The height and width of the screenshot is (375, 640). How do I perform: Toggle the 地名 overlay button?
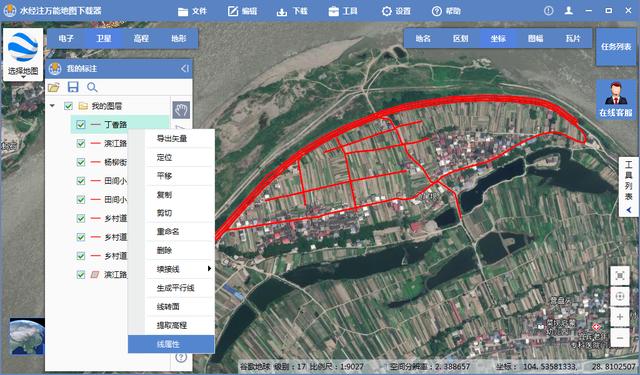click(x=423, y=38)
